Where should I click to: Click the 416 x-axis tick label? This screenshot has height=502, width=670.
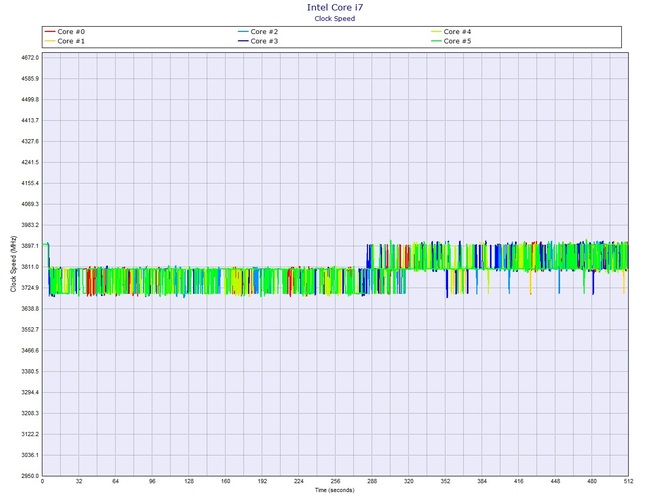518,481
